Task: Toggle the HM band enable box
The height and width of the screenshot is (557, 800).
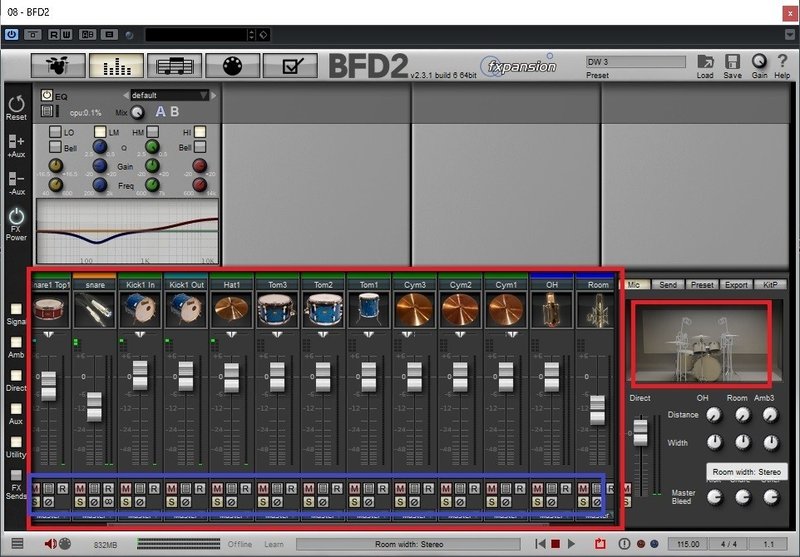Action: tap(152, 132)
